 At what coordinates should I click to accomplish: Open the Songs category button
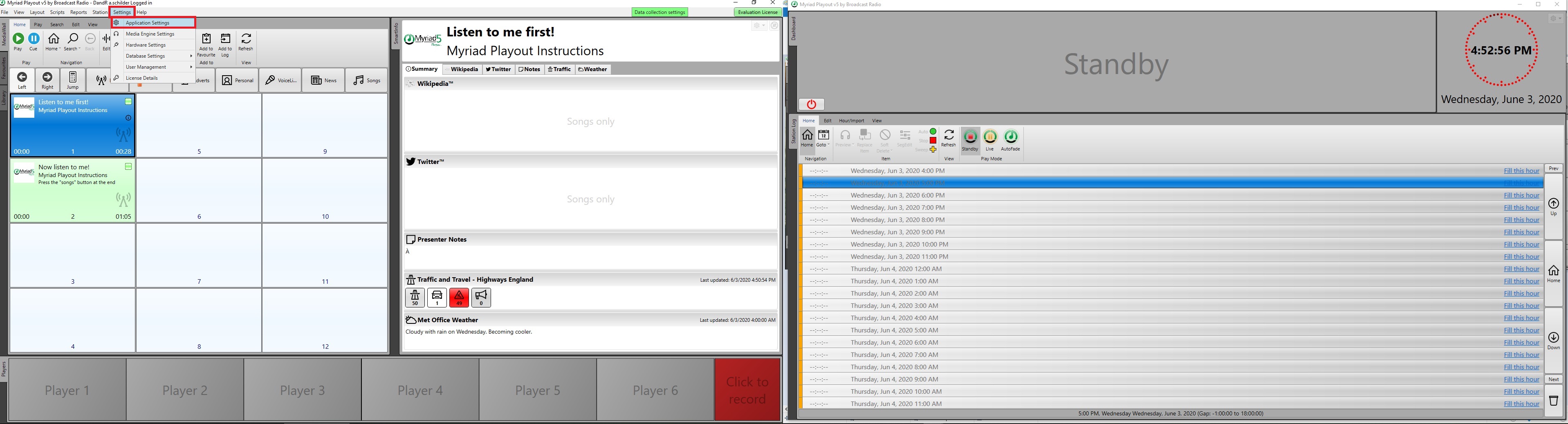tap(366, 80)
